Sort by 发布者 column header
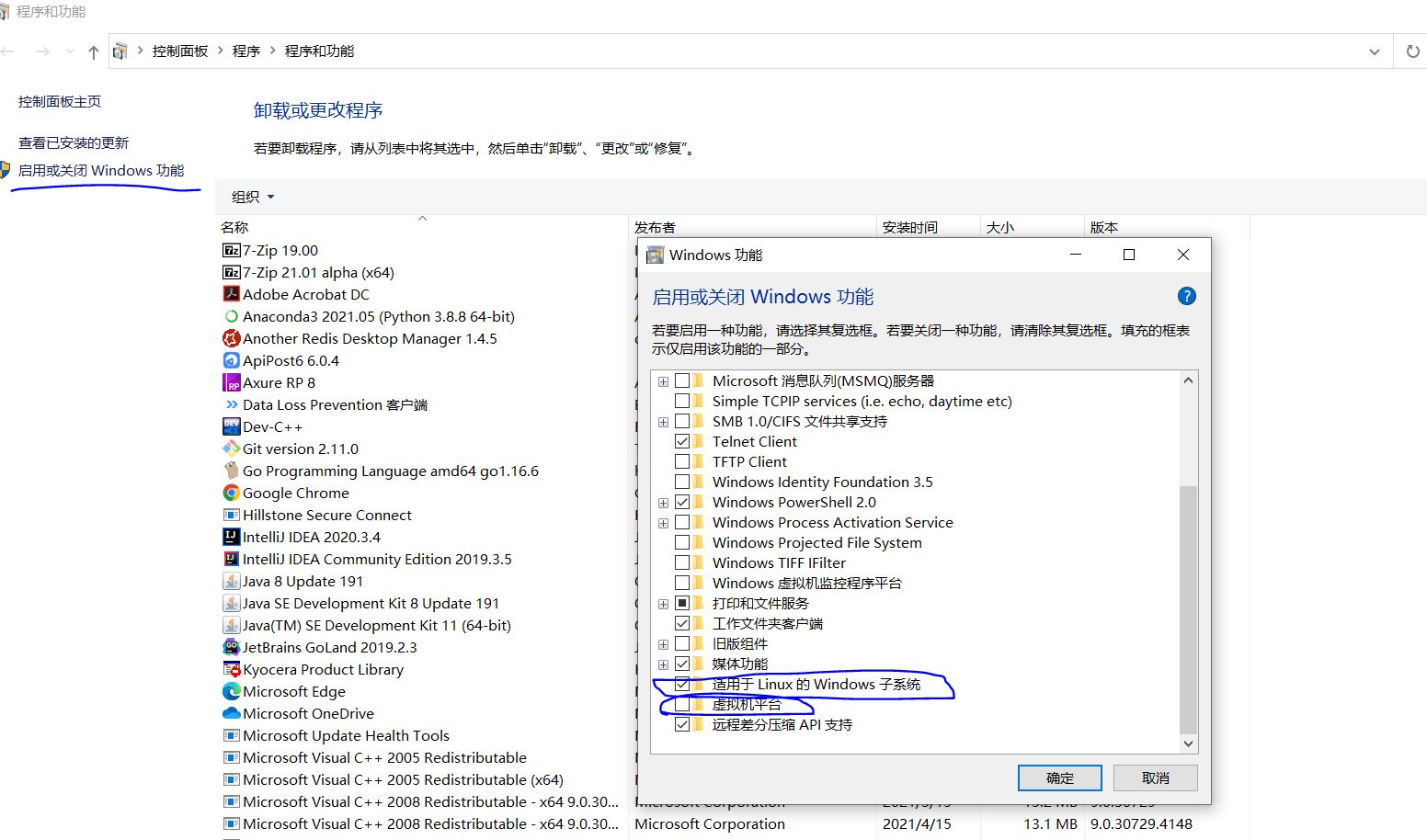This screenshot has height=840, width=1427. pyautogui.click(x=753, y=227)
